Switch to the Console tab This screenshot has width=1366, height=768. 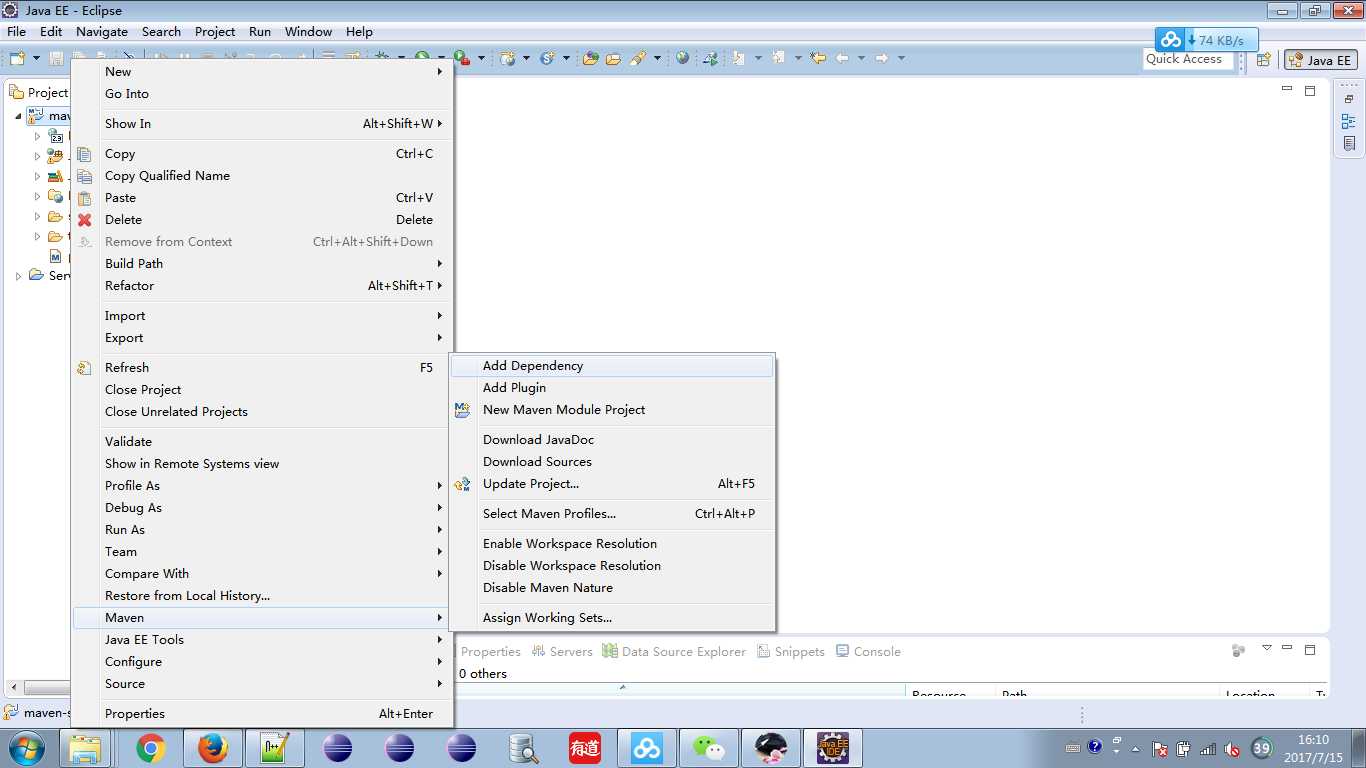[868, 651]
